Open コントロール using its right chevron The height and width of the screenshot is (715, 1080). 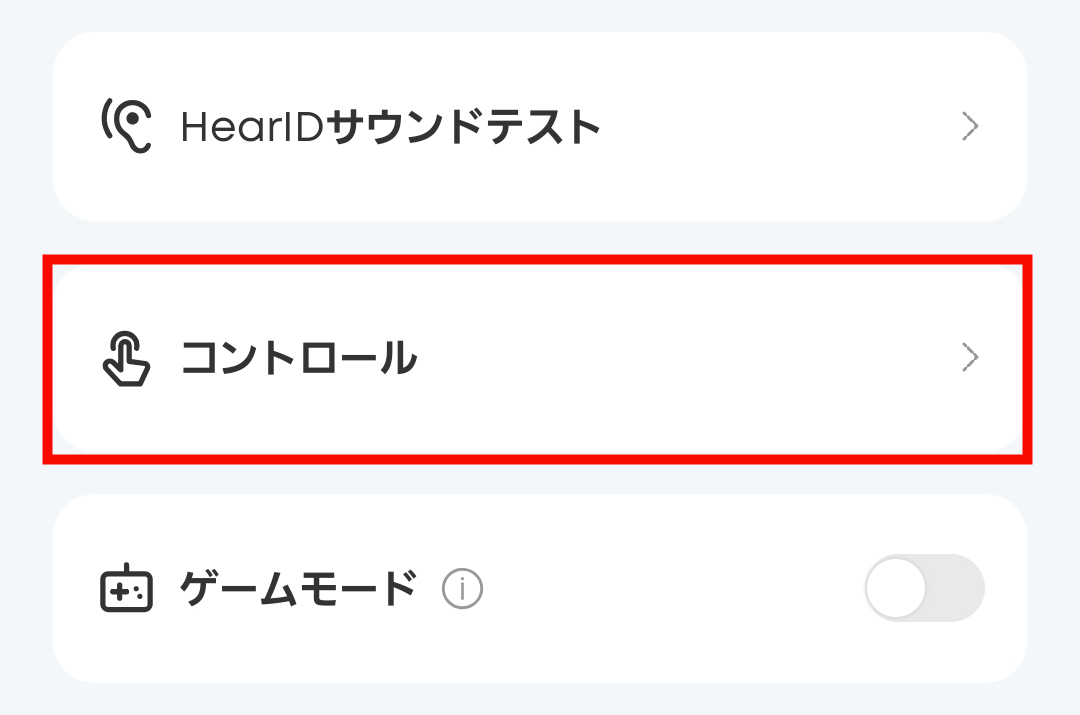[970, 357]
